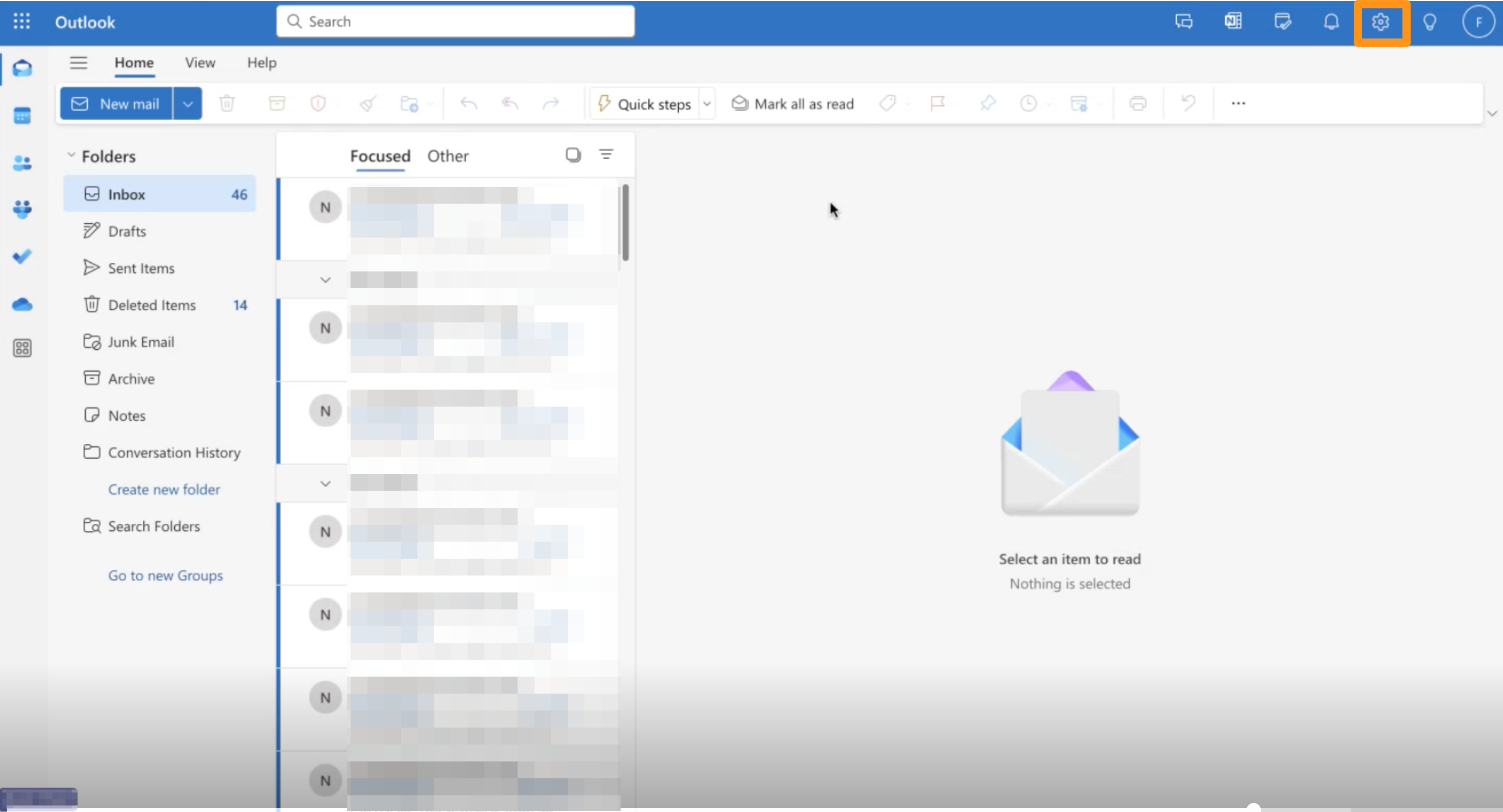1503x812 pixels.
Task: Click the message list scrollbar thumb
Action: 625,223
